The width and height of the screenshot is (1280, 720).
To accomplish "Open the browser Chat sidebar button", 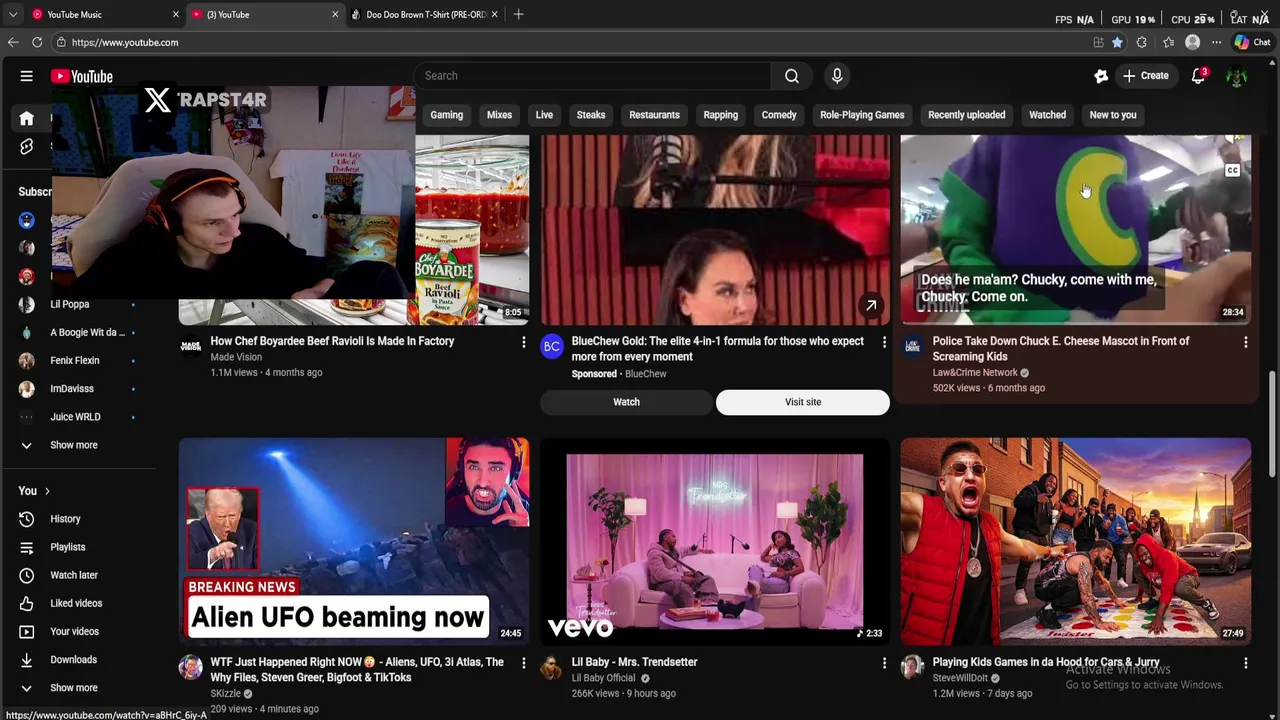I will (1251, 42).
